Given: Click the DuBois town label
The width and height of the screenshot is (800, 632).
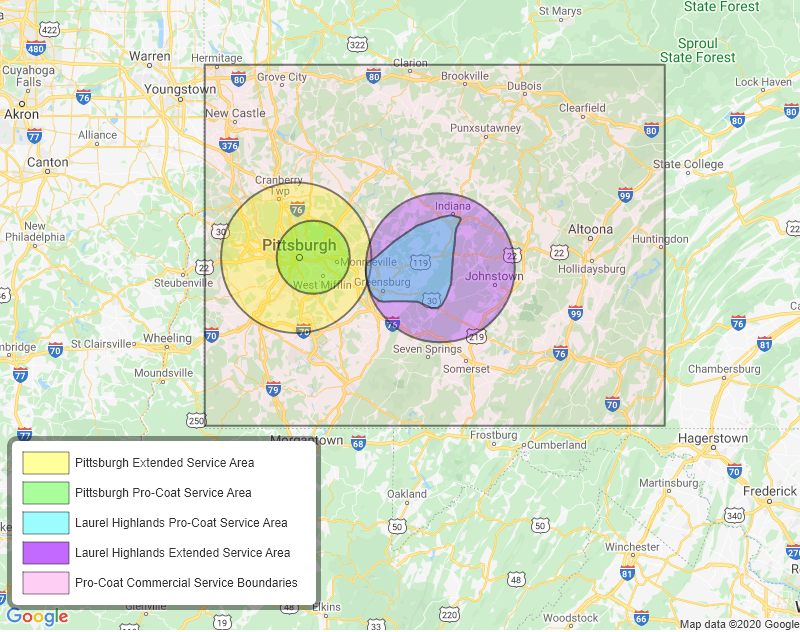Looking at the screenshot, I should 524,86.
